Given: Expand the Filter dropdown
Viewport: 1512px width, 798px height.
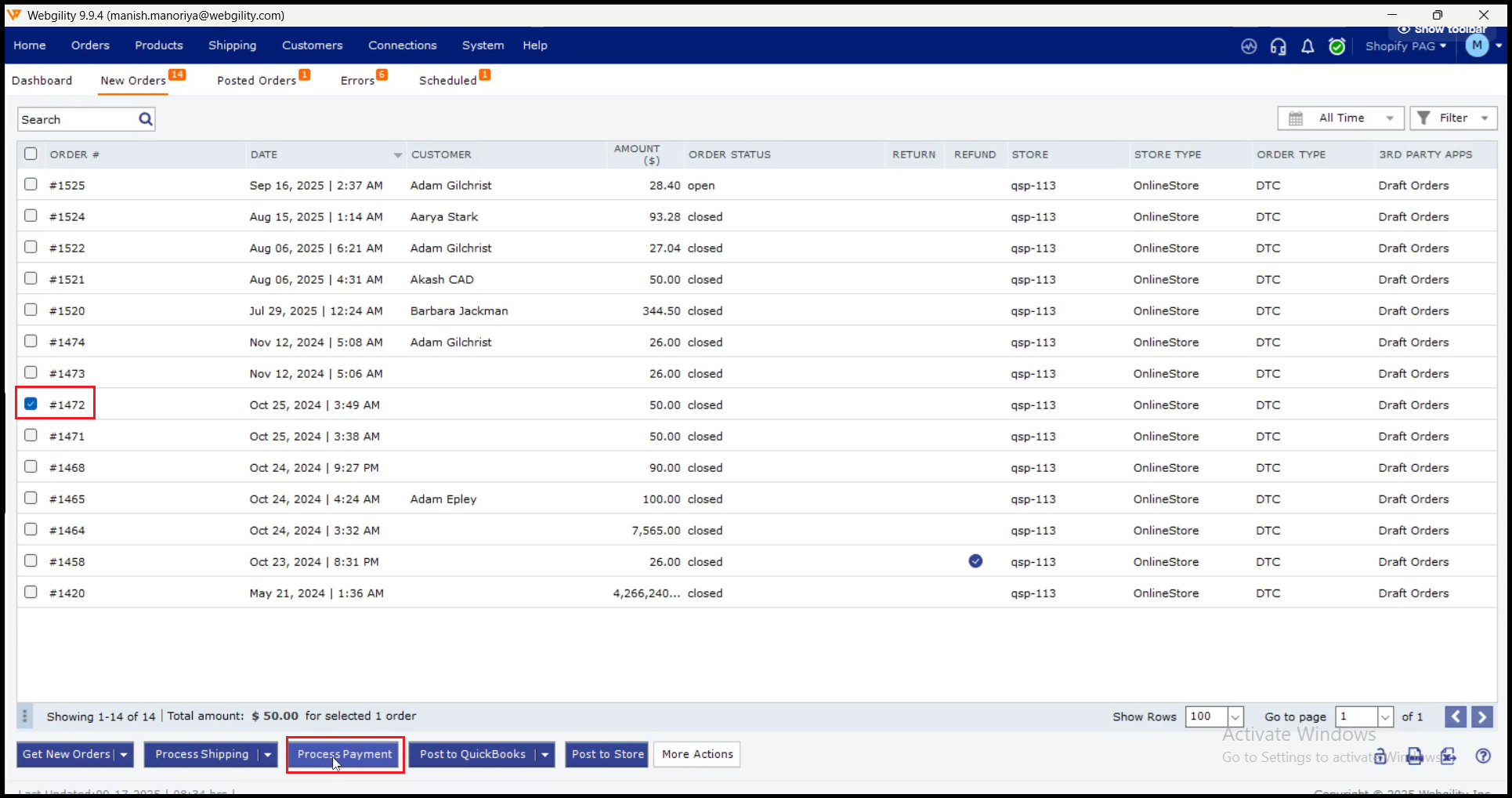Looking at the screenshot, I should tap(1453, 118).
